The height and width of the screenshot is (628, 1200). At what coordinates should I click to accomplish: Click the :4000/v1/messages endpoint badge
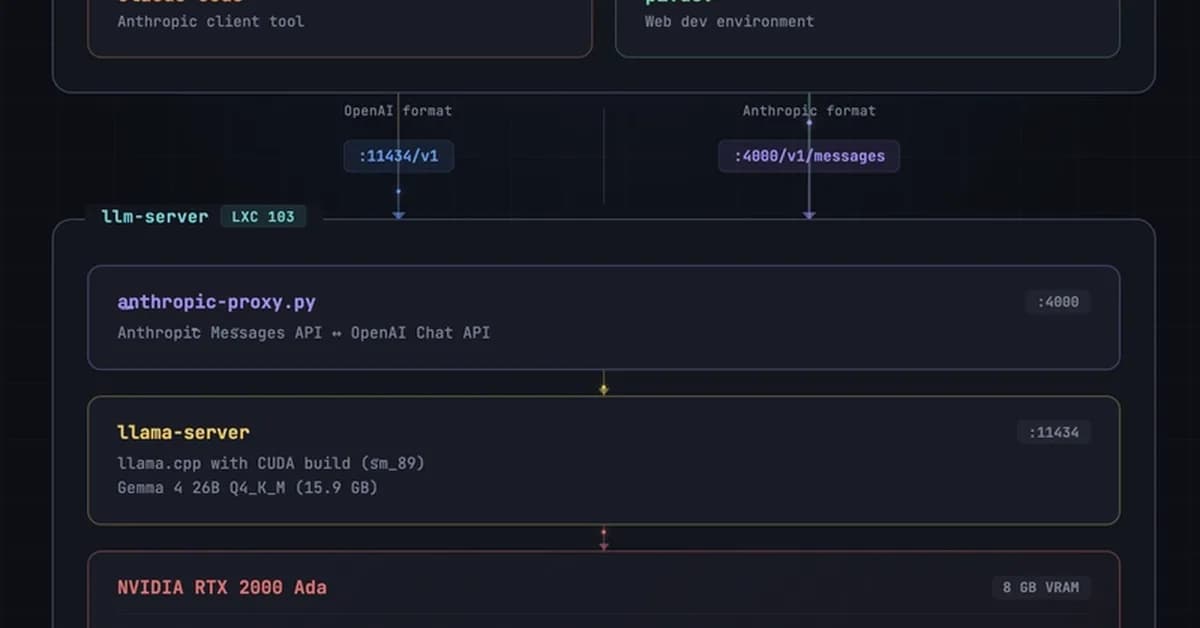click(x=809, y=156)
